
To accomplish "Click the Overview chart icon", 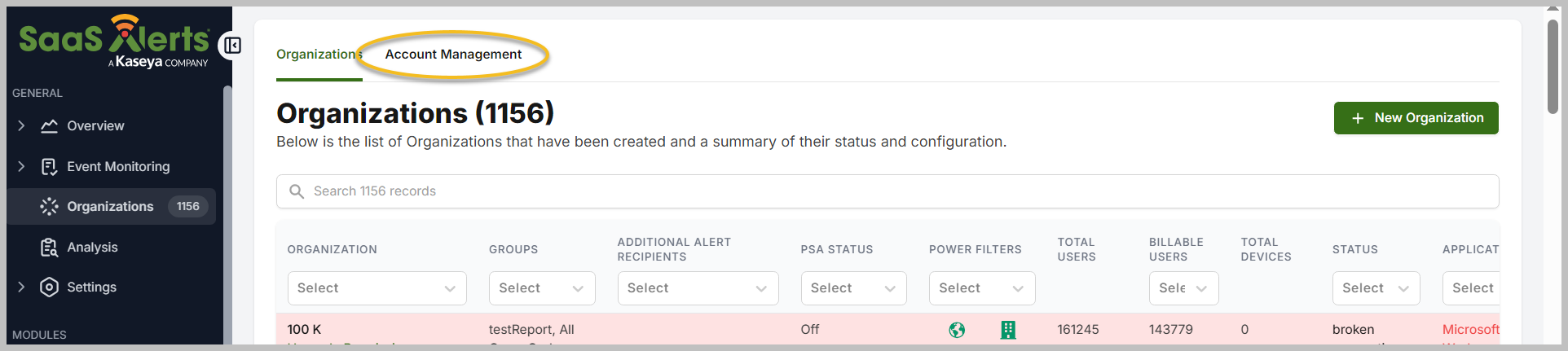I will click(x=50, y=126).
